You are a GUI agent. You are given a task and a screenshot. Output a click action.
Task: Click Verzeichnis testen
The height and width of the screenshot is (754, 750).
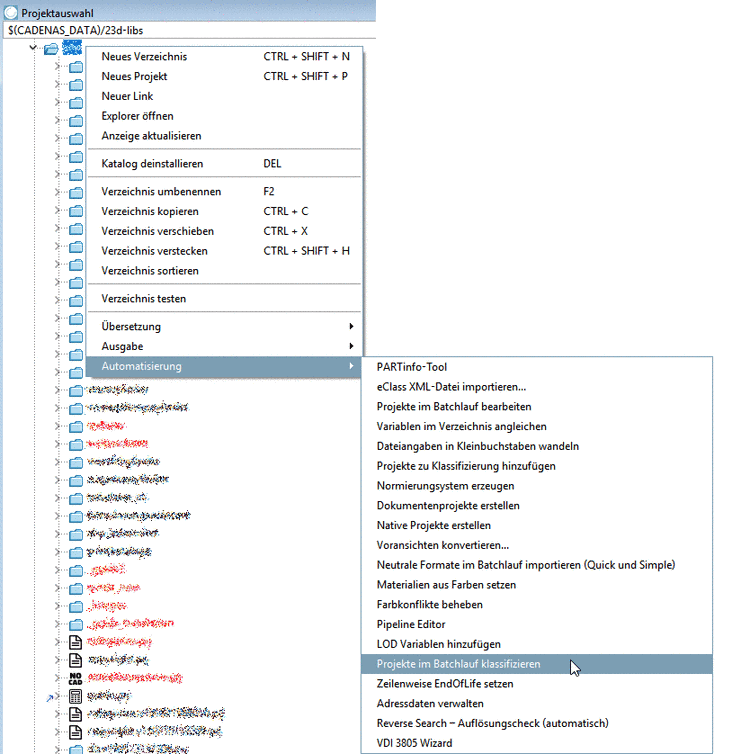click(224, 299)
